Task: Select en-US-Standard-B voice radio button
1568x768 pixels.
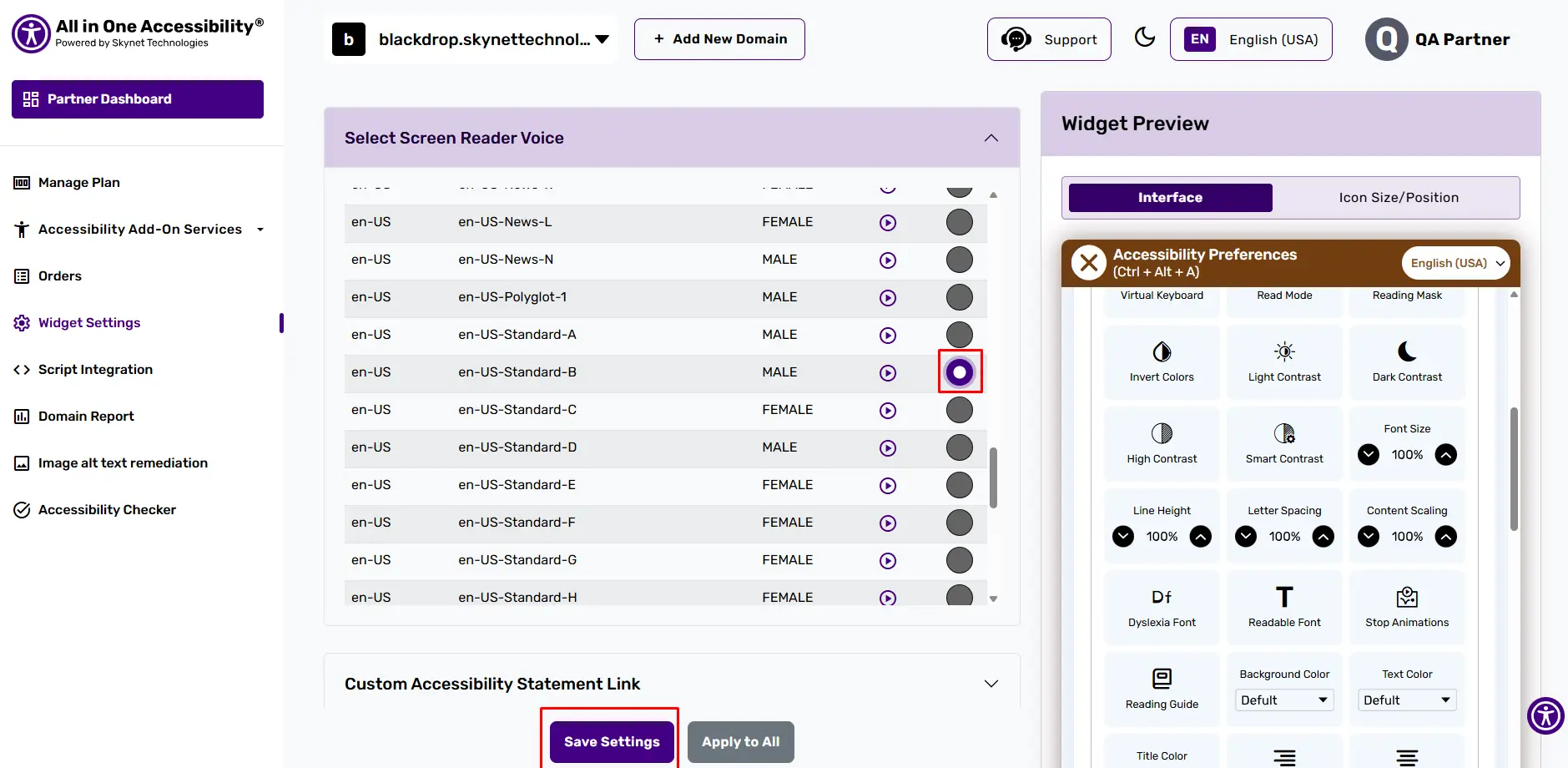Action: 960,372
